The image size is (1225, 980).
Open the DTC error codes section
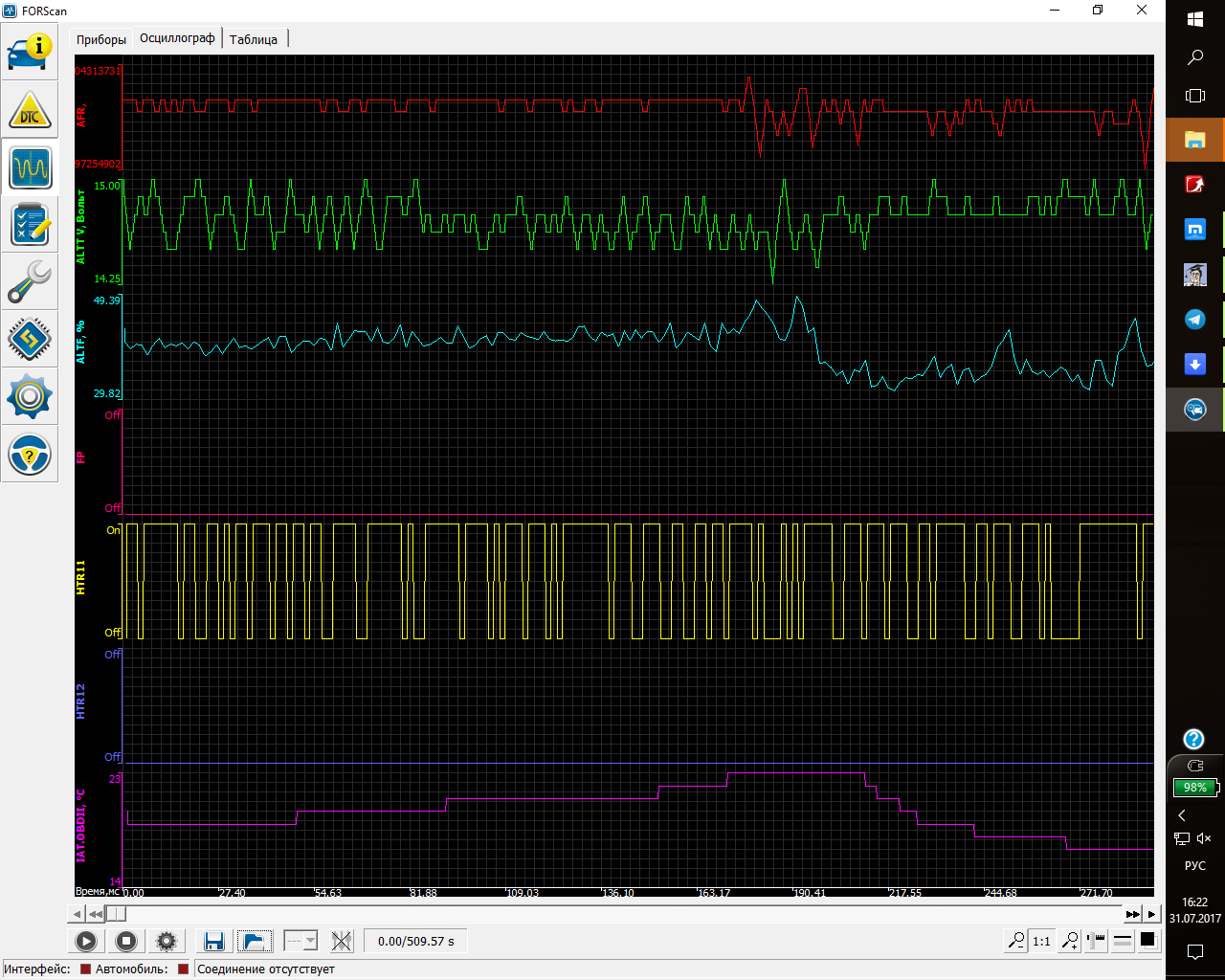[x=30, y=111]
